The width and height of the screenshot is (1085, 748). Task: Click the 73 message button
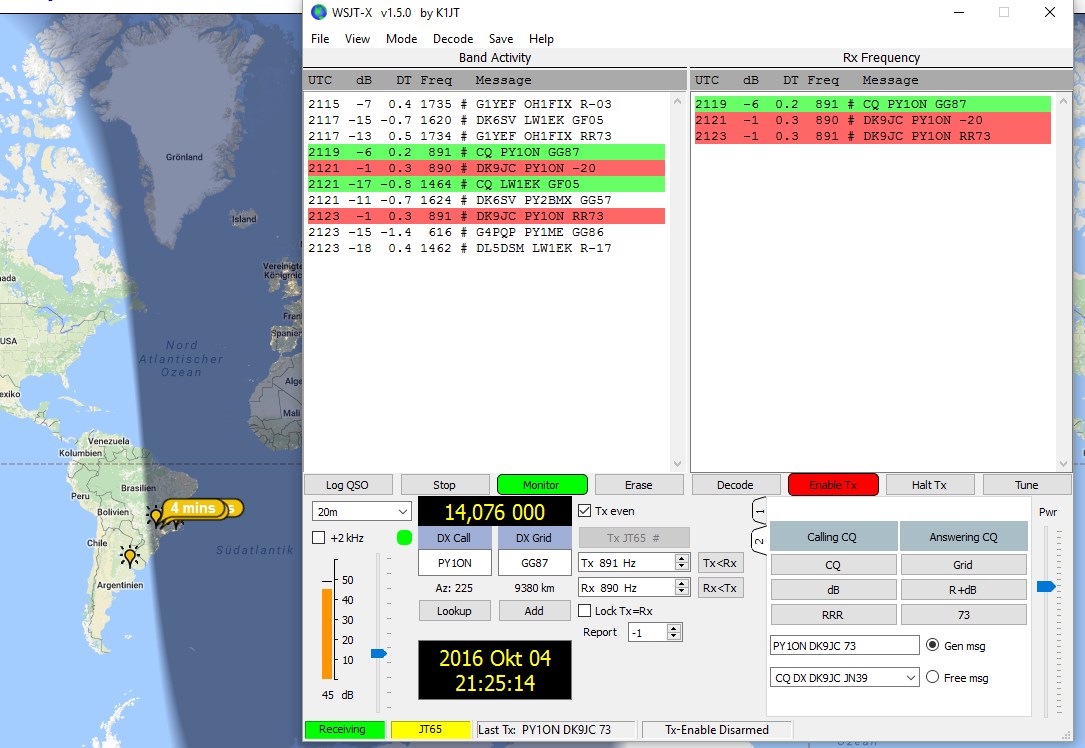click(963, 614)
